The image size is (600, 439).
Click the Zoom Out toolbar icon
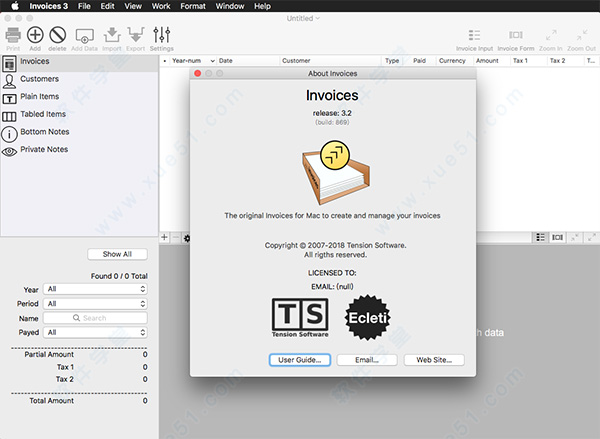point(582,35)
